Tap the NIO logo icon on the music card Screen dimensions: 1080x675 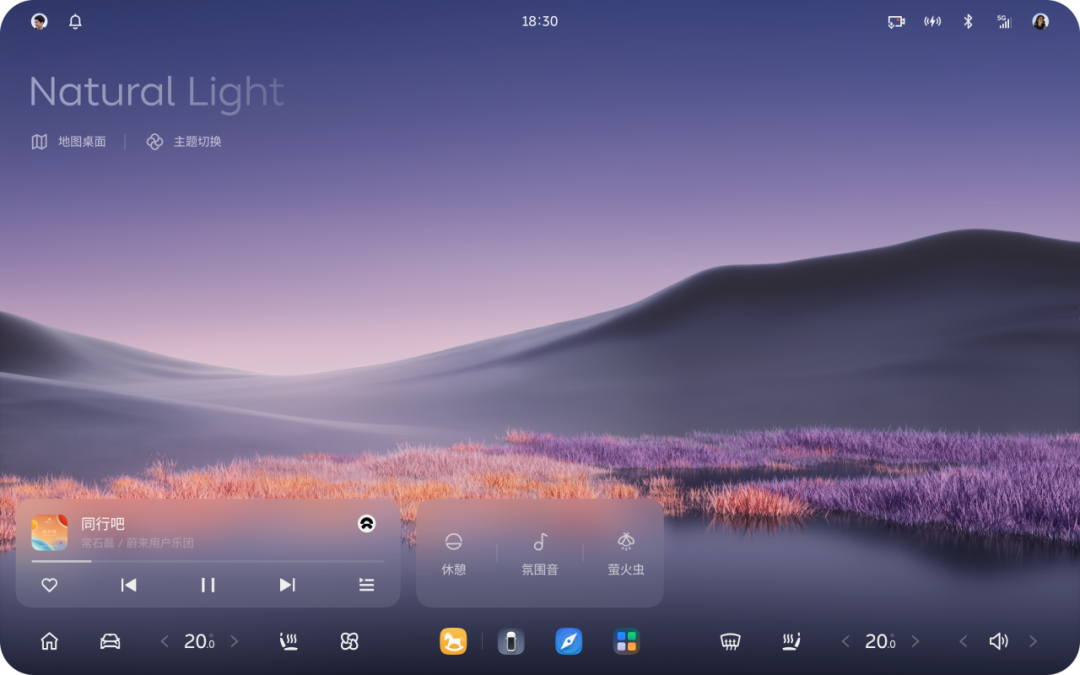point(366,523)
